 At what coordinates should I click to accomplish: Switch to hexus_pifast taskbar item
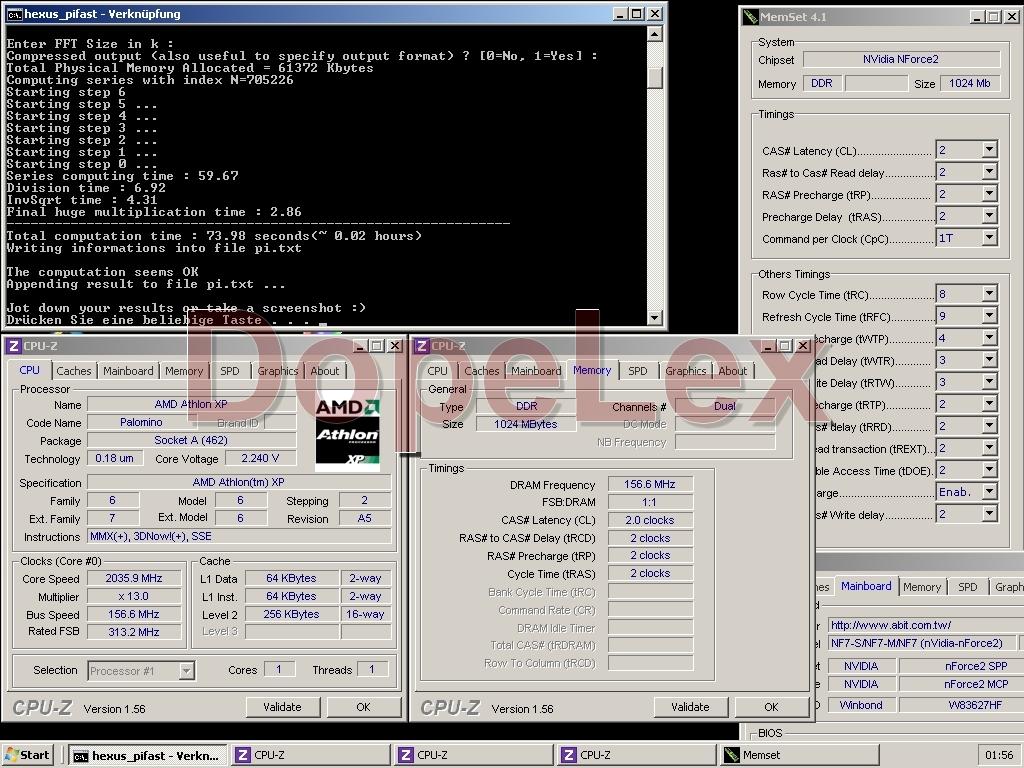click(x=148, y=756)
